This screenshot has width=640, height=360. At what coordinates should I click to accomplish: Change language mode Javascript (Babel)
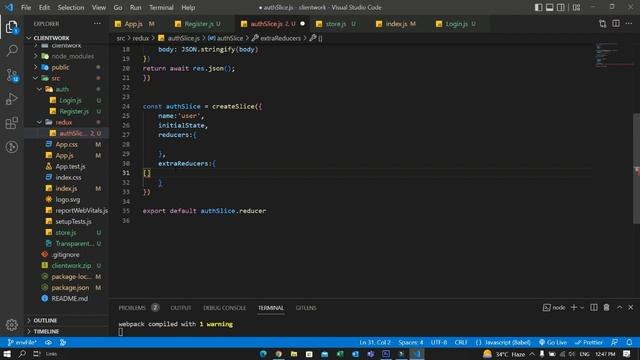503,342
